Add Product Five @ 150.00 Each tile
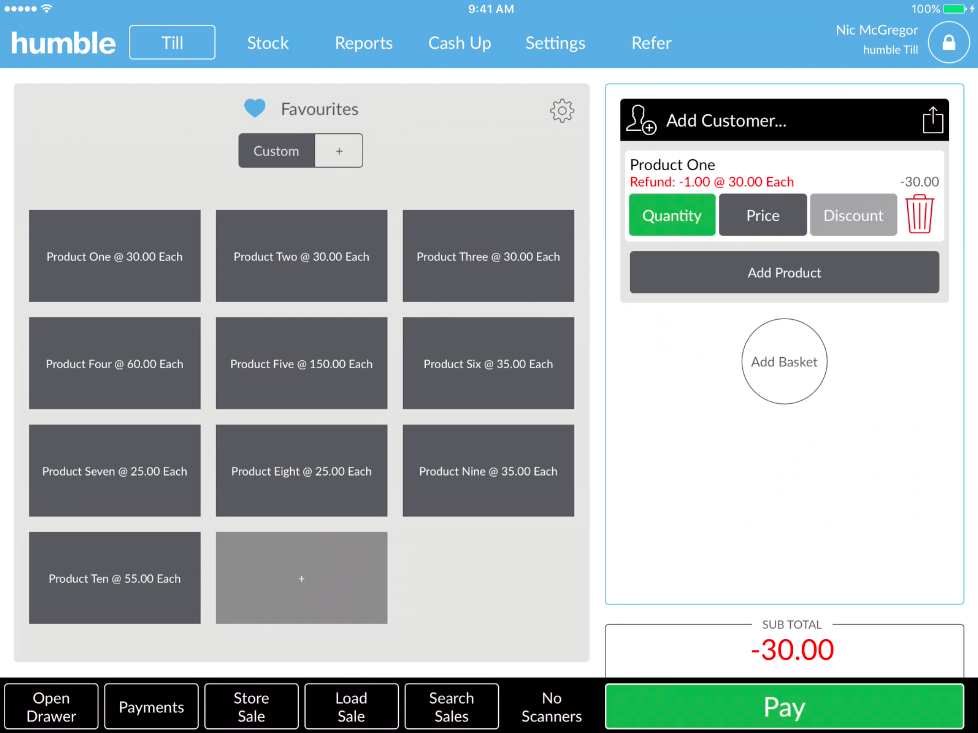This screenshot has width=978, height=733. point(301,363)
